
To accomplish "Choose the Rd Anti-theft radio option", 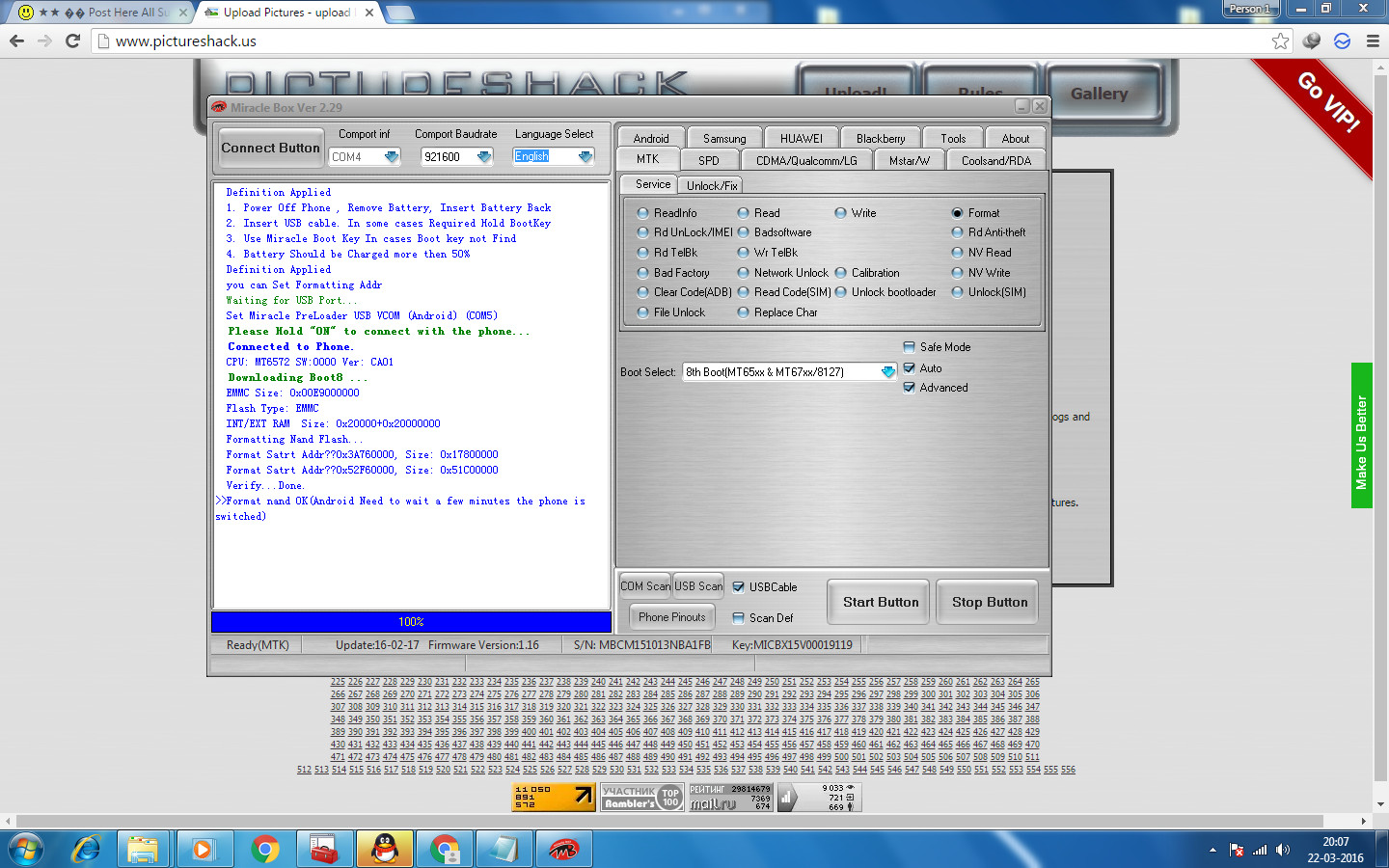I will (x=989, y=232).
